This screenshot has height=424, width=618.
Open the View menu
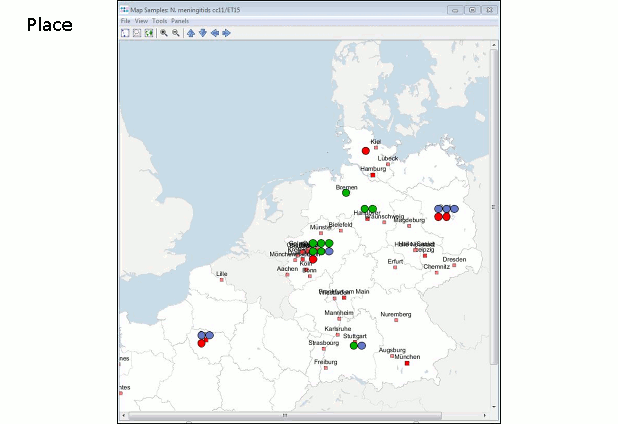[x=141, y=21]
